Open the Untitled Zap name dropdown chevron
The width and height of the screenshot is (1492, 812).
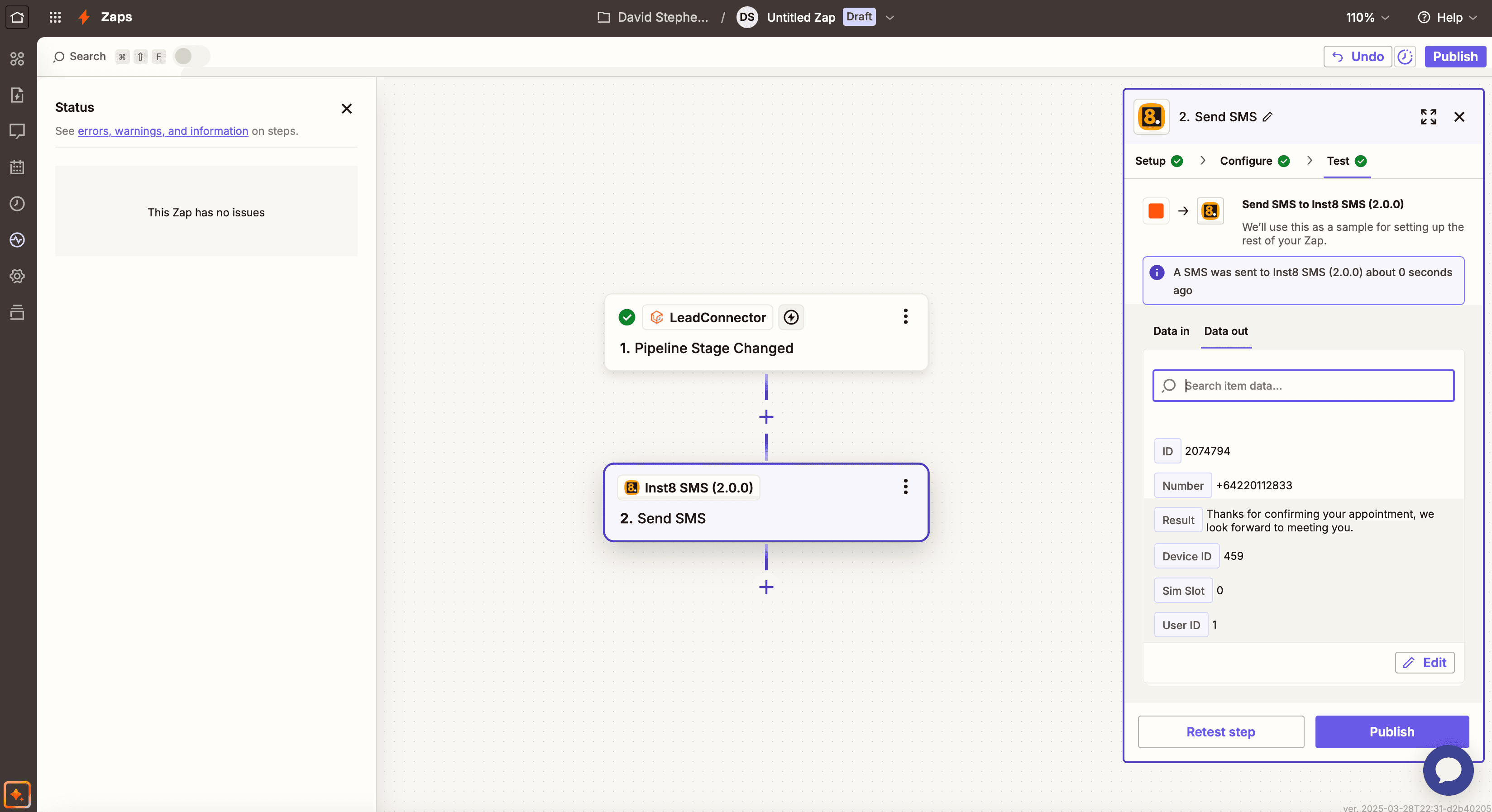890,17
